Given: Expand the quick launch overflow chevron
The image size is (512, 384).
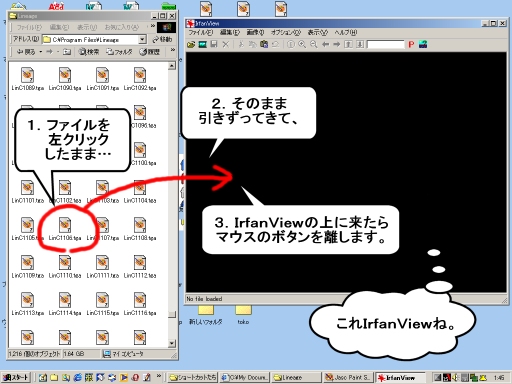Looking at the screenshot, I should click(159, 377).
